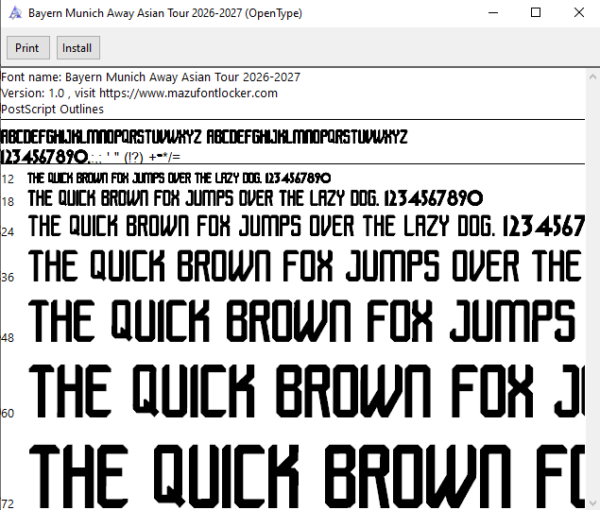
Task: Click the 72-point pangram sample text
Action: pos(306,476)
